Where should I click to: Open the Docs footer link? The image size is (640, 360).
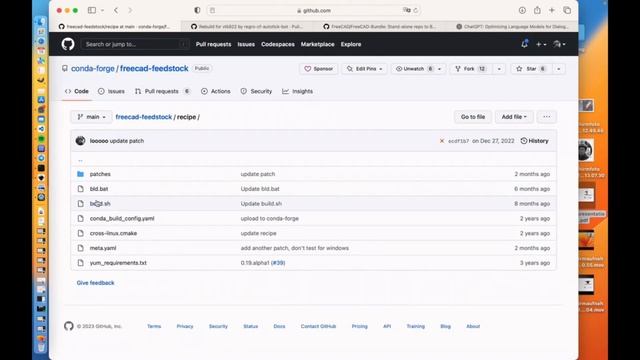pos(279,326)
